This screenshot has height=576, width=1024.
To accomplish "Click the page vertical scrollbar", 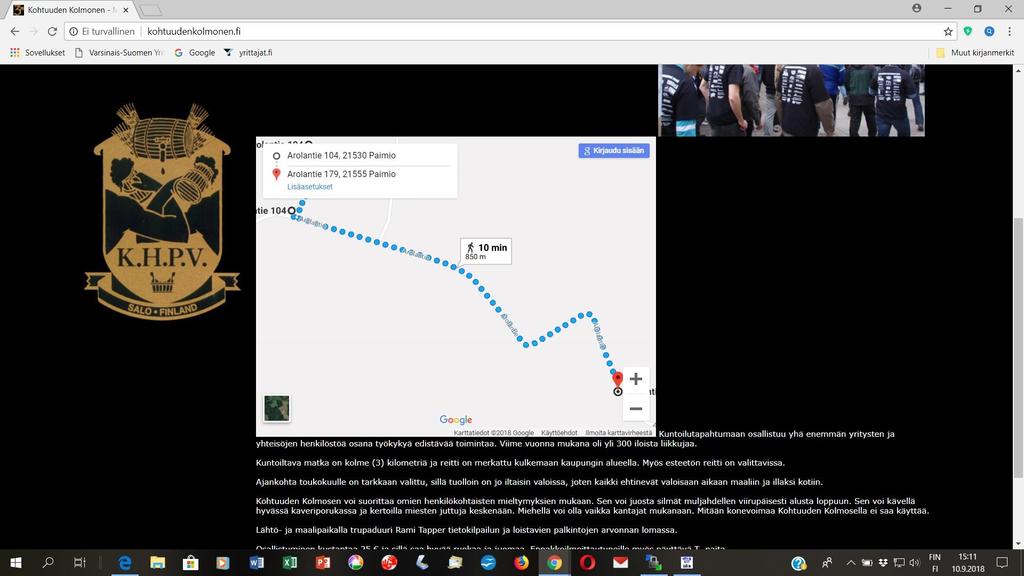I will [x=1017, y=347].
